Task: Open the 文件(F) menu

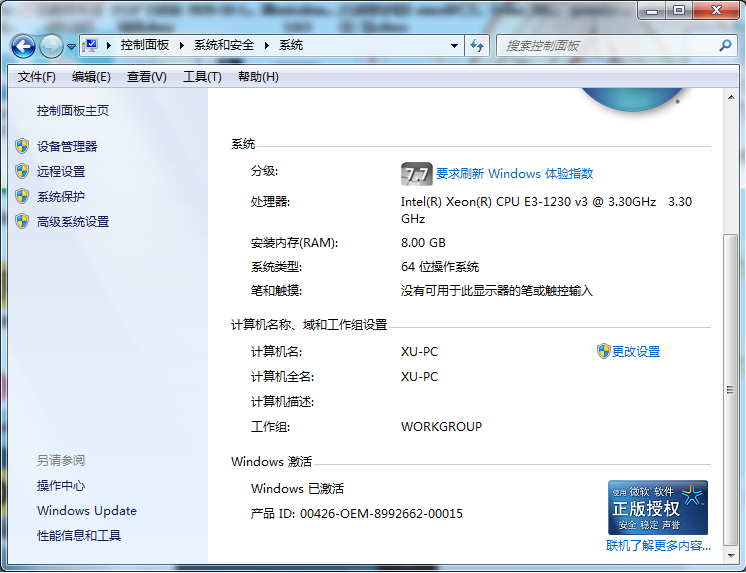Action: [x=37, y=77]
